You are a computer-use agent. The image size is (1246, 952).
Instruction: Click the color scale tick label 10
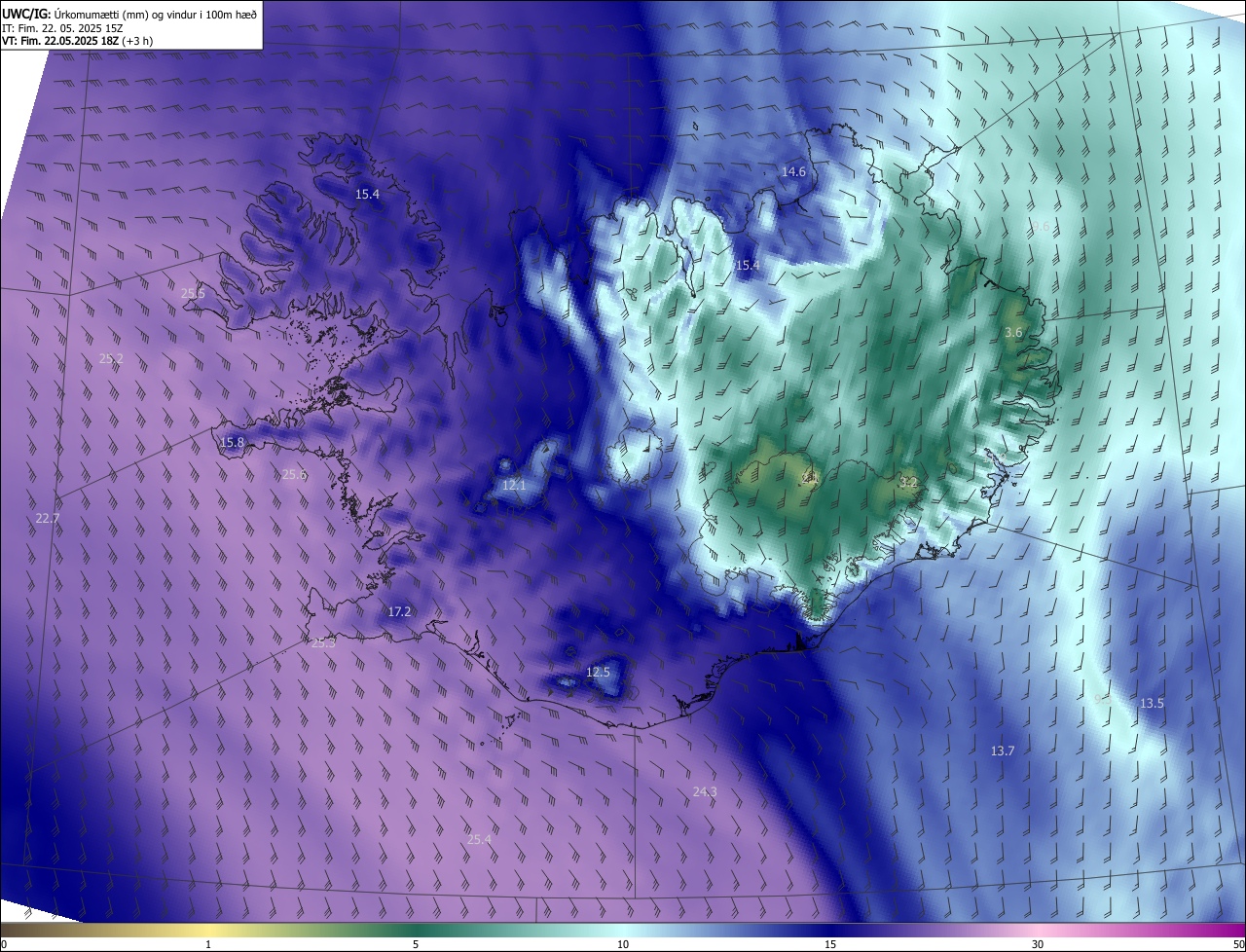[x=623, y=944]
